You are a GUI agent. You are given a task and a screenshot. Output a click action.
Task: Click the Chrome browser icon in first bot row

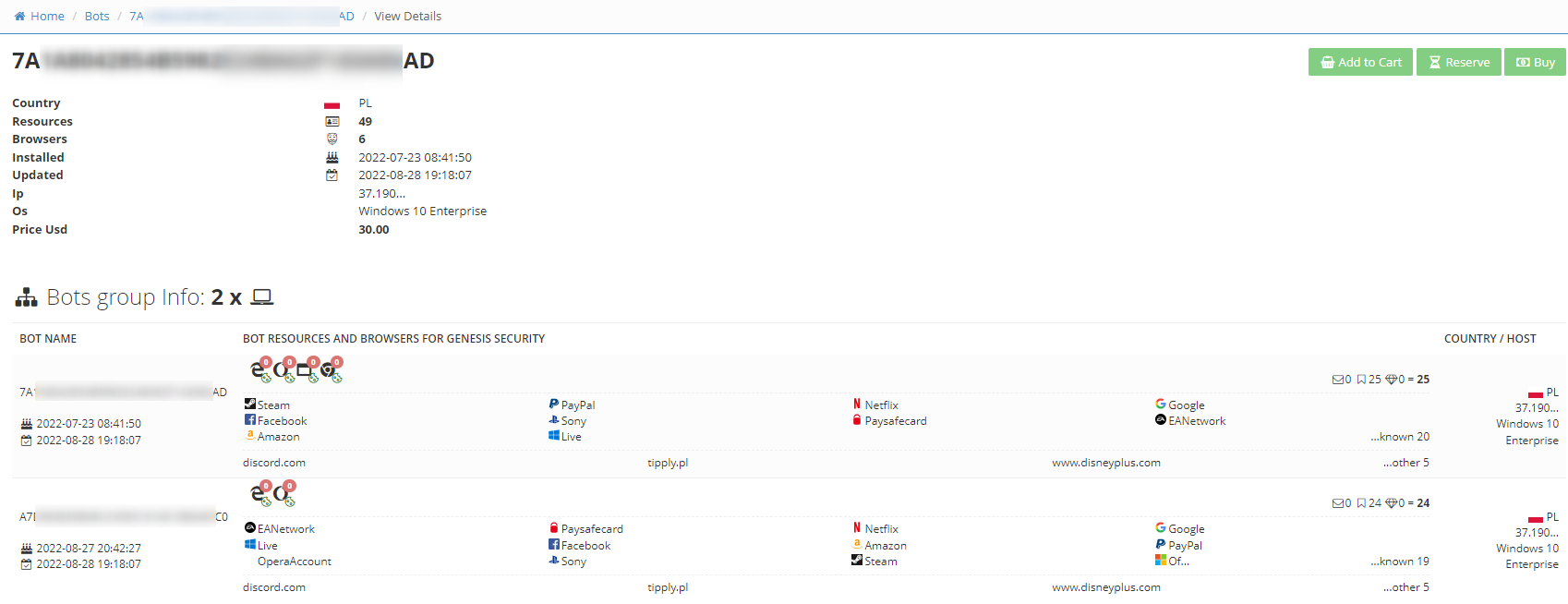(x=330, y=369)
